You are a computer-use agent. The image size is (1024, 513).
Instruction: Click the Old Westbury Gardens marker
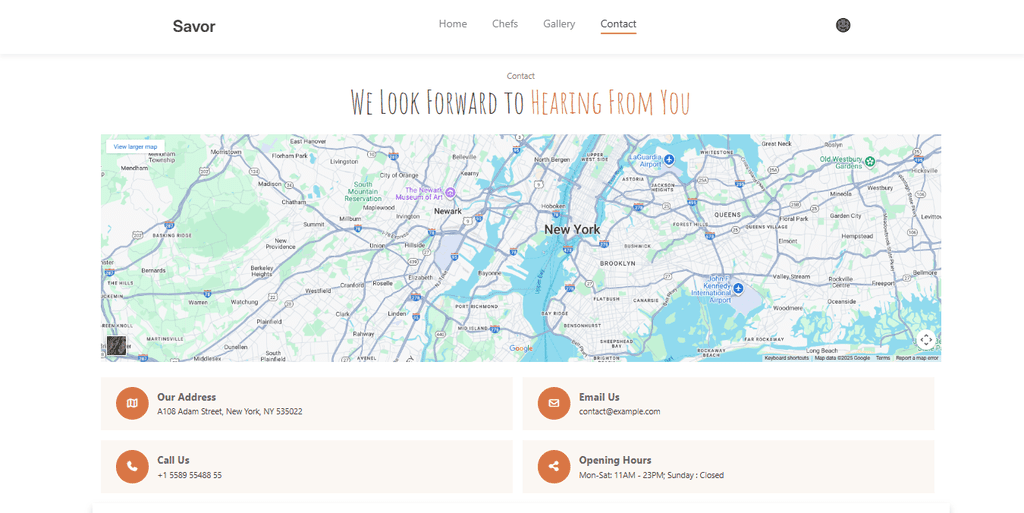point(870,162)
